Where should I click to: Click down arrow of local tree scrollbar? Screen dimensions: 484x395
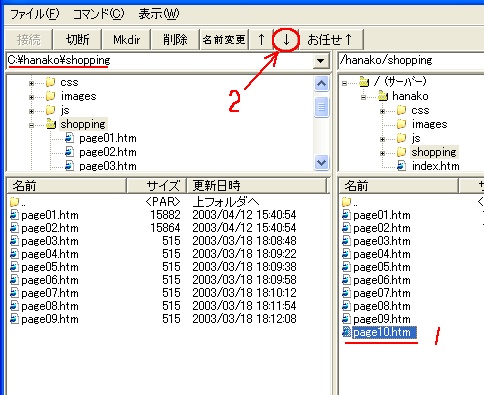(x=321, y=163)
